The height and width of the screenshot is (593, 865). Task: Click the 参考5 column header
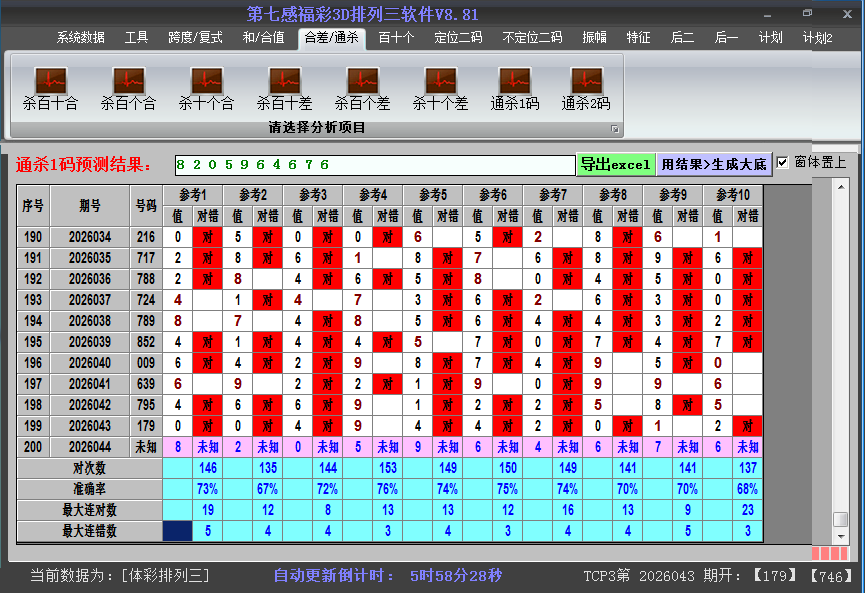click(x=432, y=194)
